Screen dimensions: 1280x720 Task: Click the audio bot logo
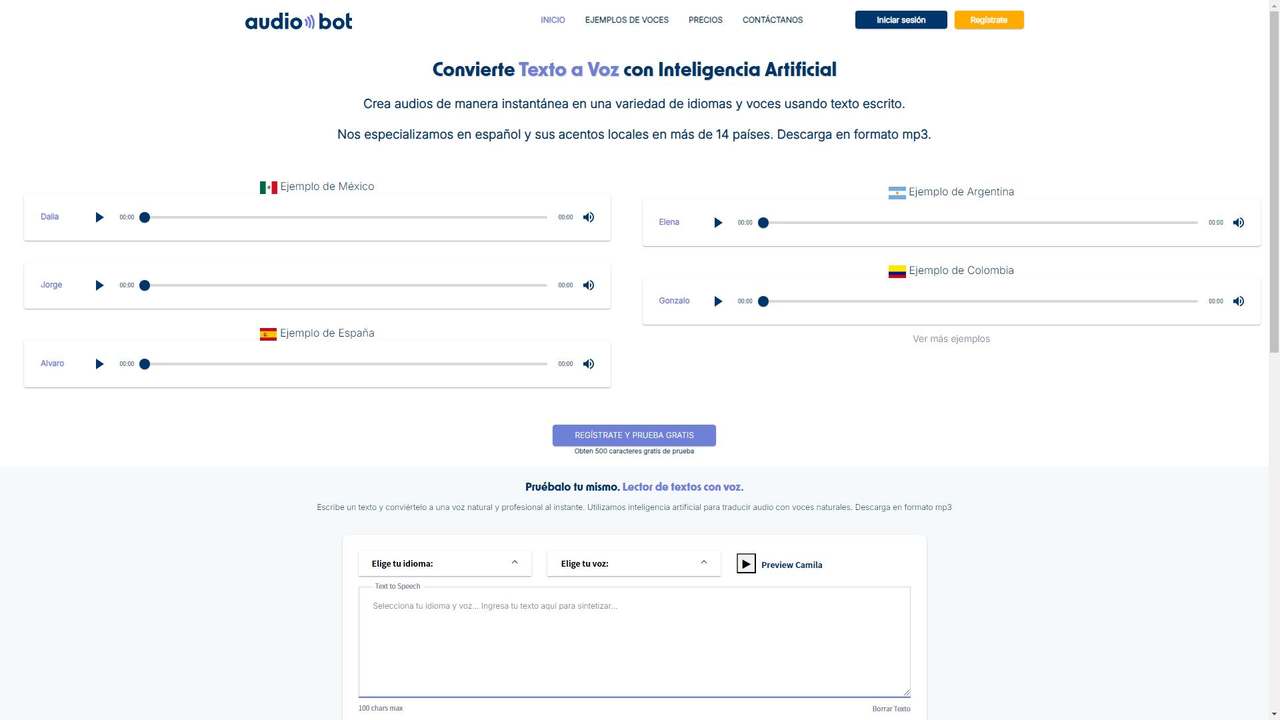point(299,20)
